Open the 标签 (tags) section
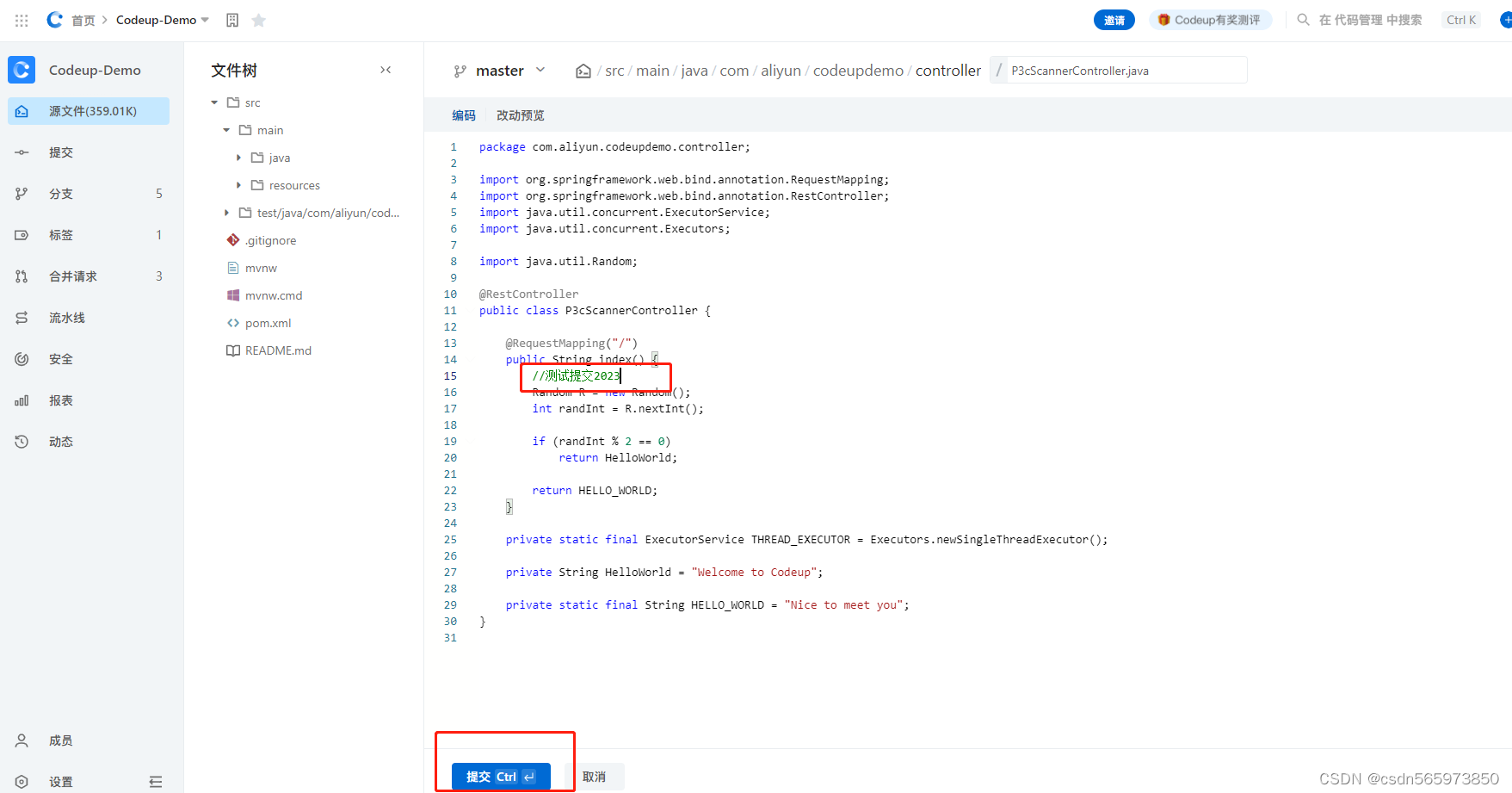The height and width of the screenshot is (793, 1512). tap(60, 234)
